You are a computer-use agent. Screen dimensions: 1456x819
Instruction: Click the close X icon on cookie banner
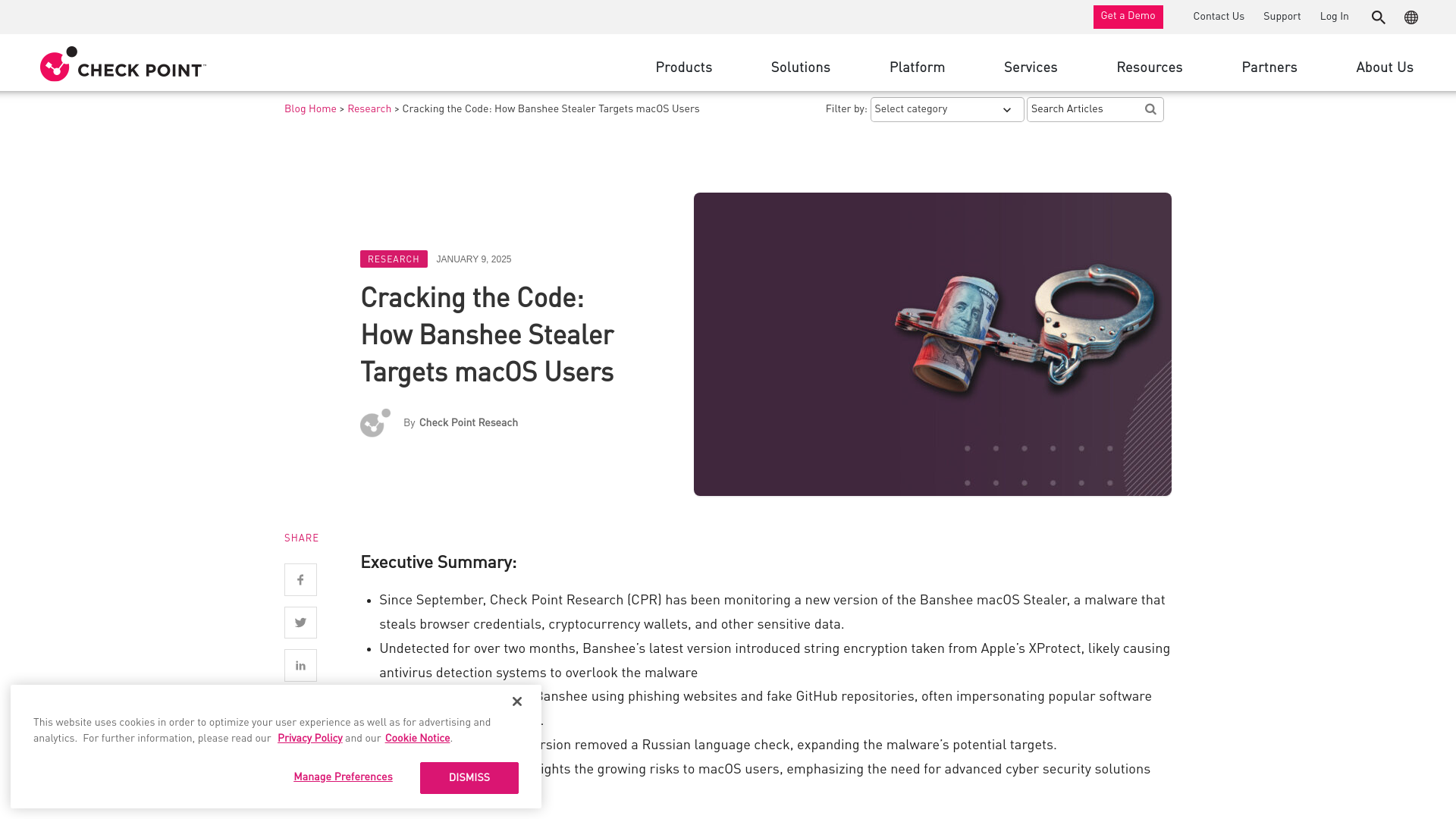[517, 701]
